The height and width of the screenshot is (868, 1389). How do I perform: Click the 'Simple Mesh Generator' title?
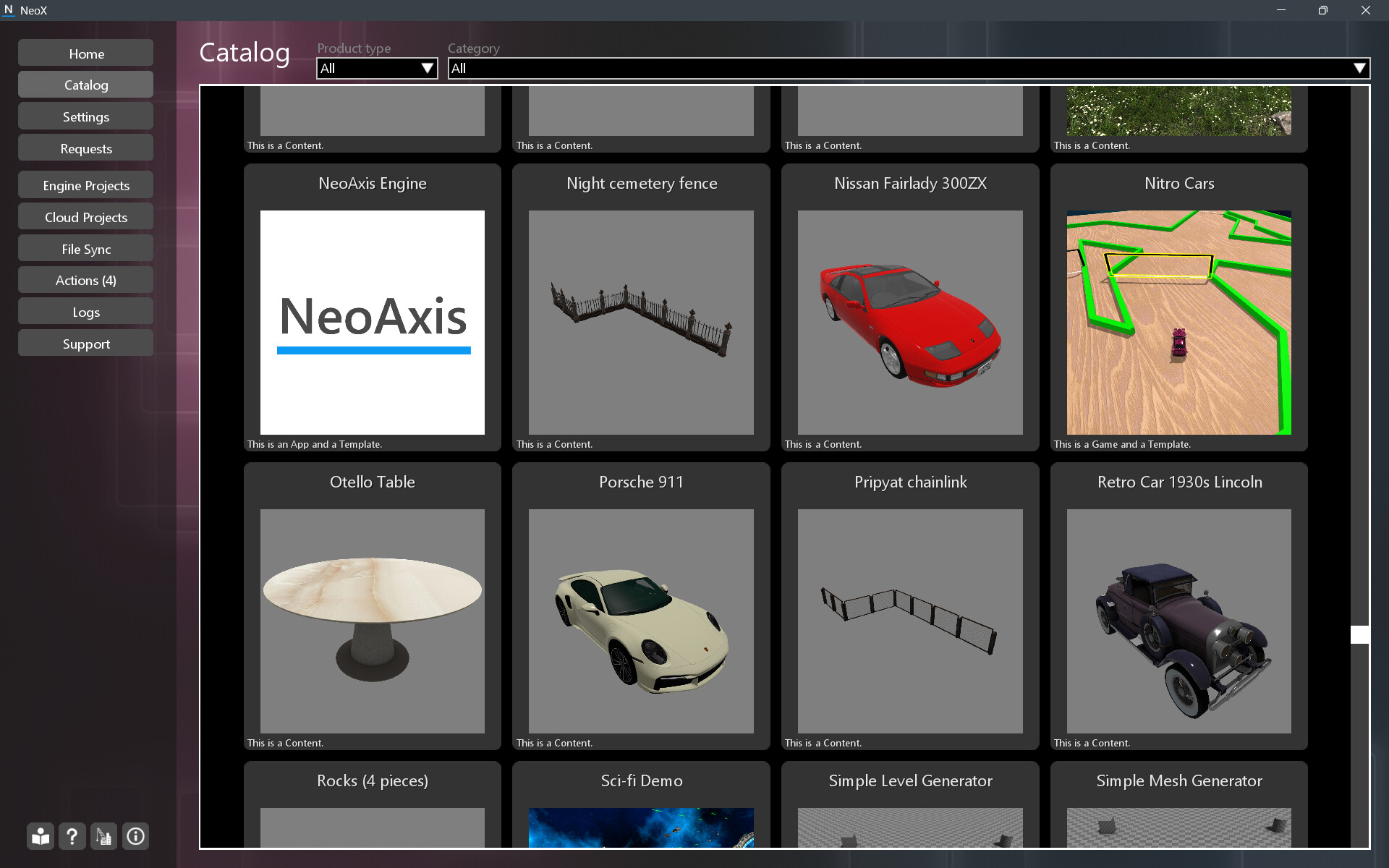[1179, 781]
